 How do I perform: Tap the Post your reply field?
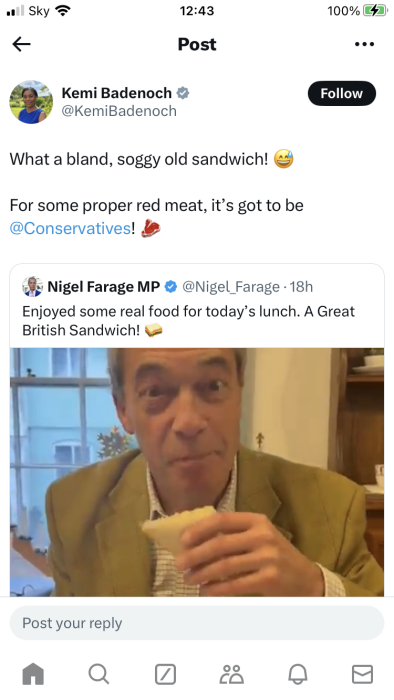pyautogui.click(x=197, y=623)
